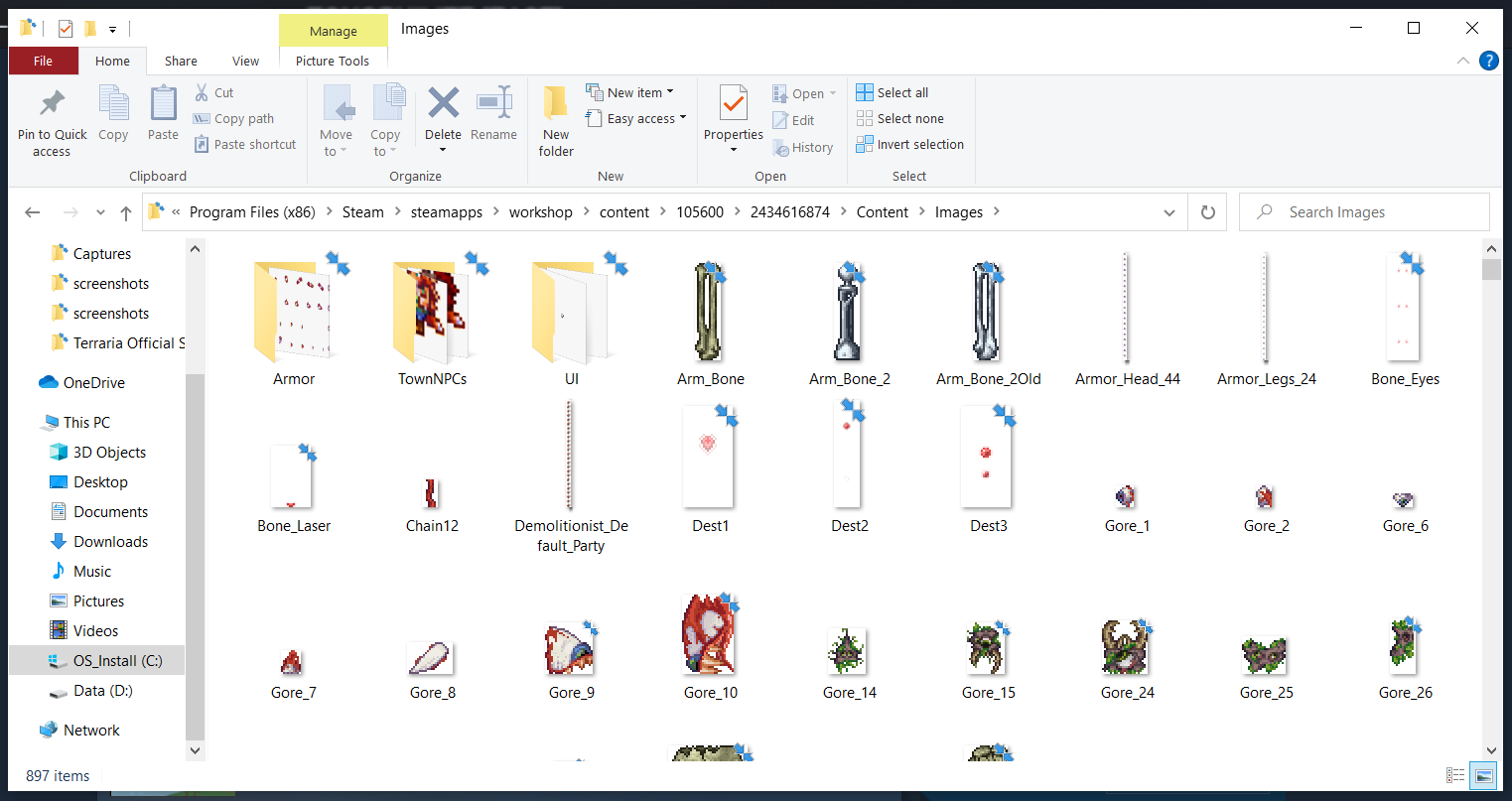Image resolution: width=1512 pixels, height=801 pixels.
Task: Click the Rename icon
Action: [494, 102]
